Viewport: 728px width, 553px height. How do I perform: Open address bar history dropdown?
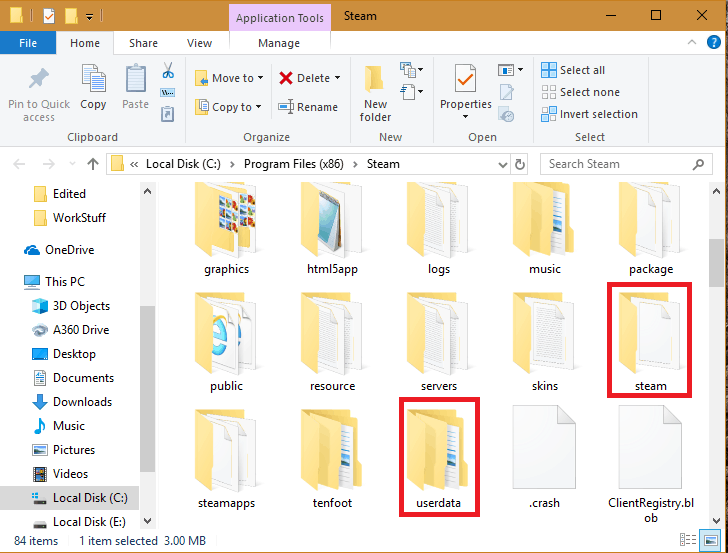coord(502,164)
